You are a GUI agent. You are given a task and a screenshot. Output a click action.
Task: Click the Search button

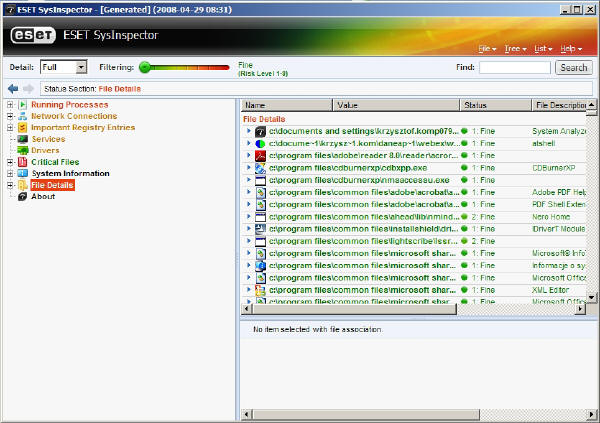(574, 68)
